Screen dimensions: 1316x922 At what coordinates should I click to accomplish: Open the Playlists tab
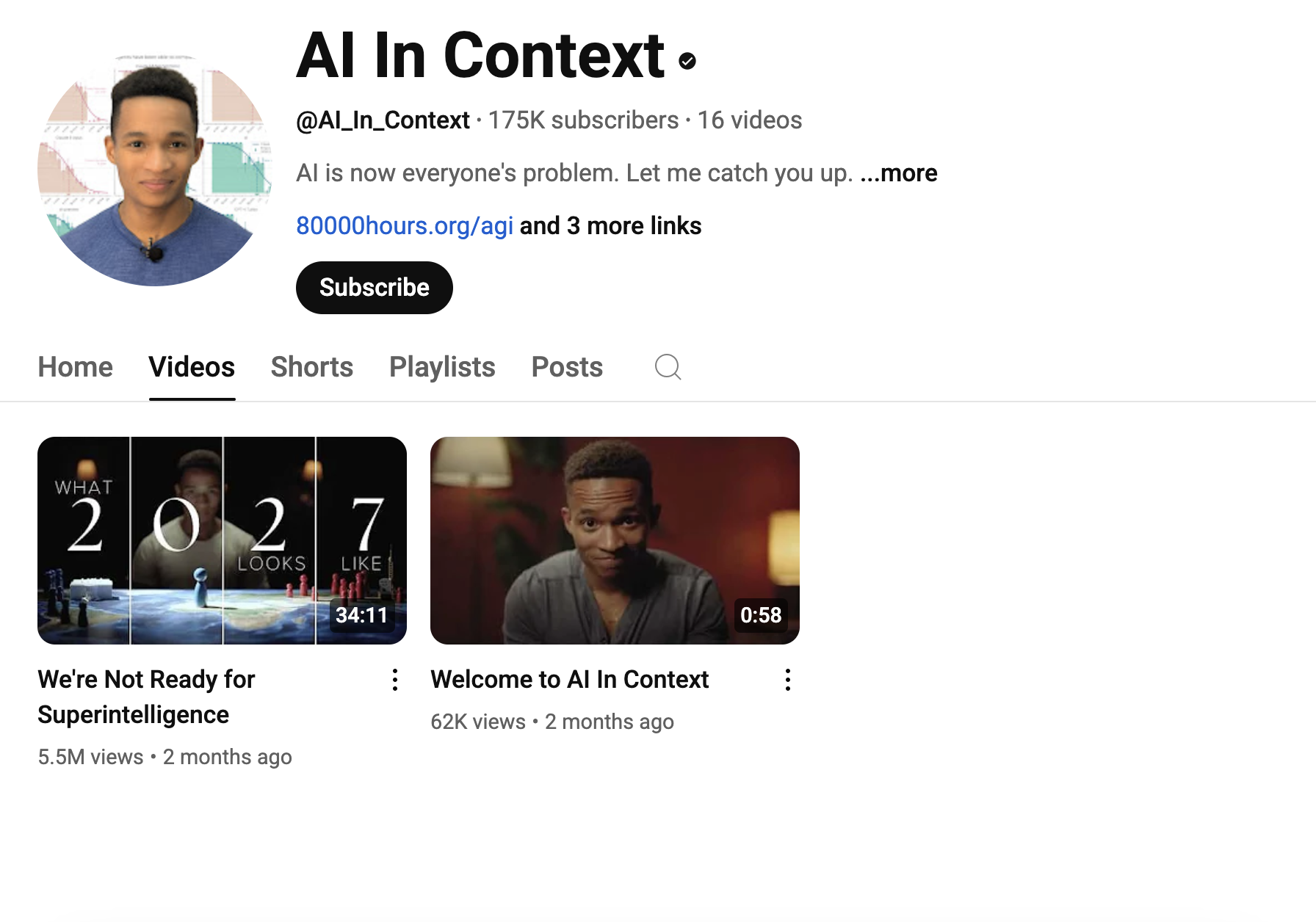(x=442, y=367)
